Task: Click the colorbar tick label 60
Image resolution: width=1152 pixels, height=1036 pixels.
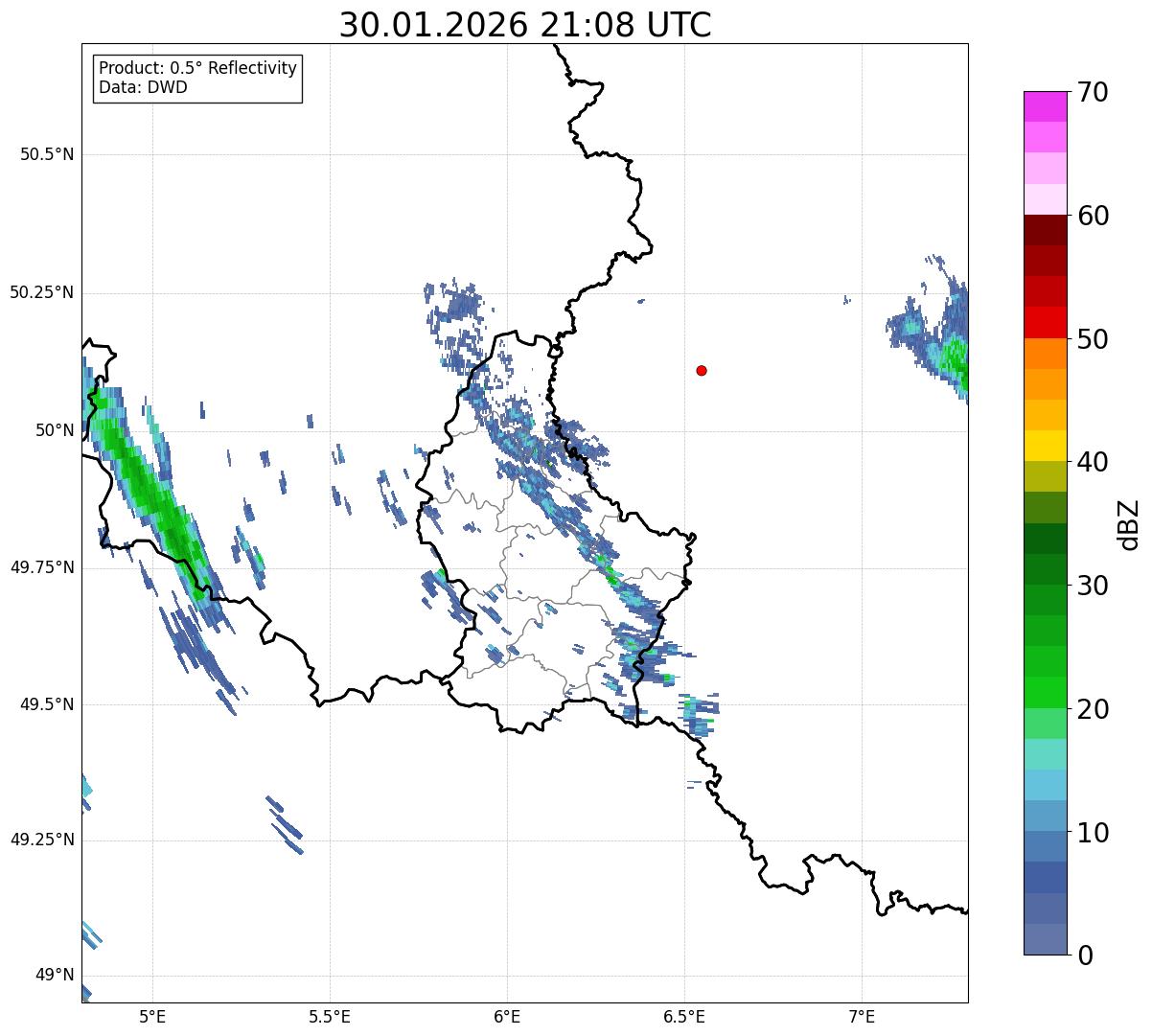Action: point(1093,216)
